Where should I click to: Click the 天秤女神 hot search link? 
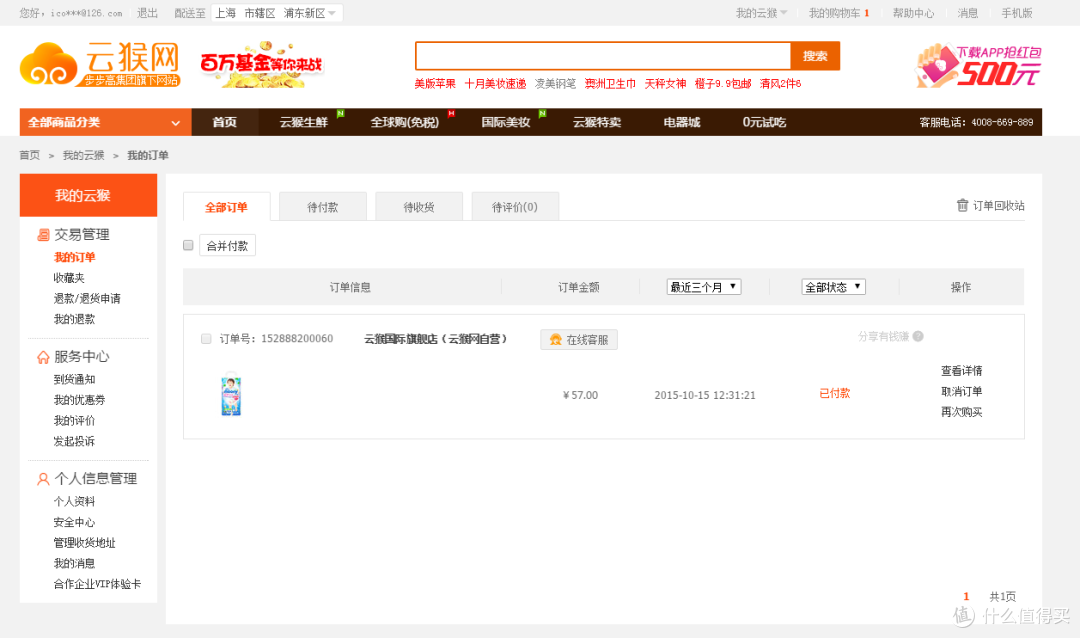pos(665,83)
